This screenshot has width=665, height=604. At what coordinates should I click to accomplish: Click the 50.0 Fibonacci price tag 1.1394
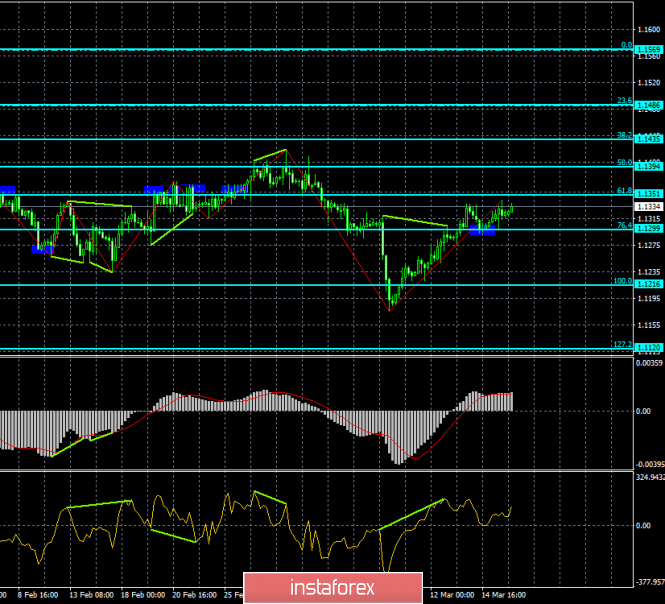[x=649, y=166]
